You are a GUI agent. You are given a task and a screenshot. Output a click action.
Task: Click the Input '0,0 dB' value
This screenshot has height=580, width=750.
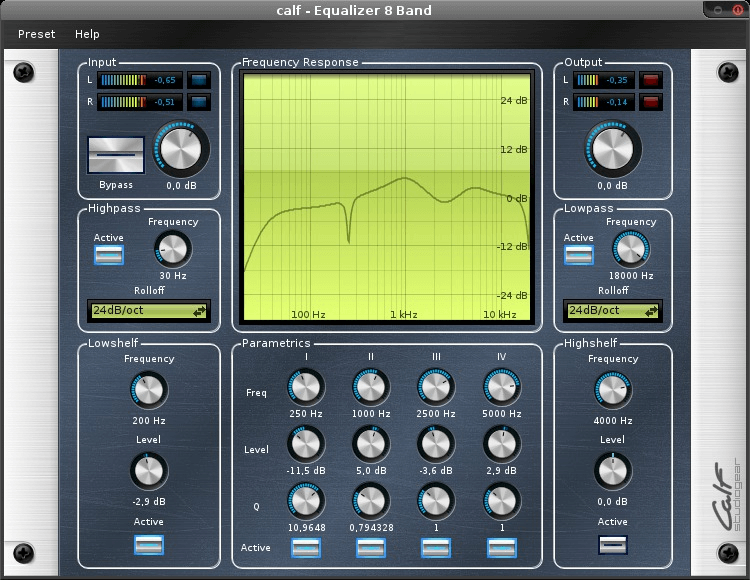point(181,186)
